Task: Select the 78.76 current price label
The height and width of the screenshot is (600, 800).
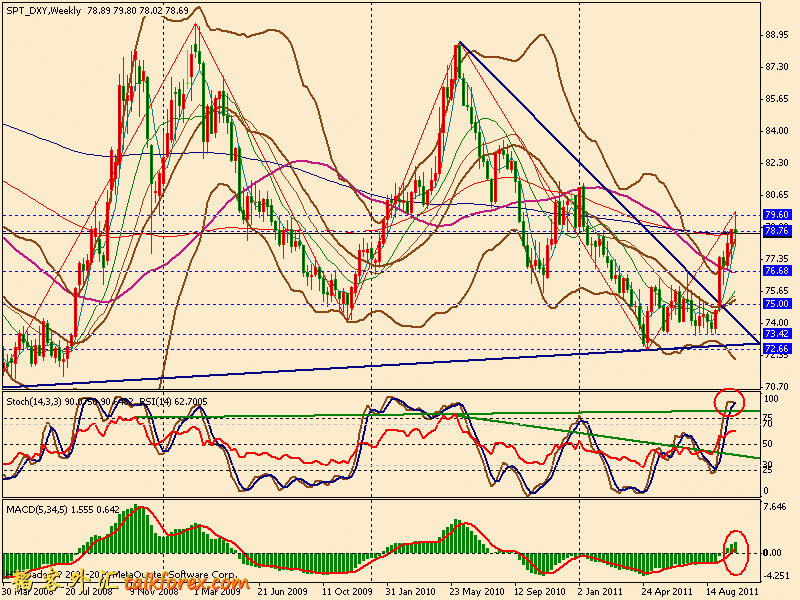Action: click(777, 231)
